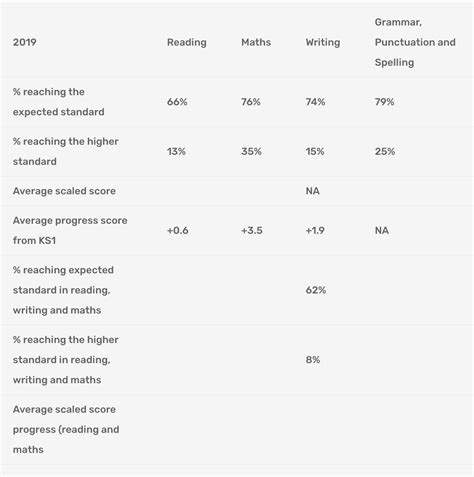Select the +1.9 Writing progress score
The width and height of the screenshot is (474, 477).
tap(315, 230)
